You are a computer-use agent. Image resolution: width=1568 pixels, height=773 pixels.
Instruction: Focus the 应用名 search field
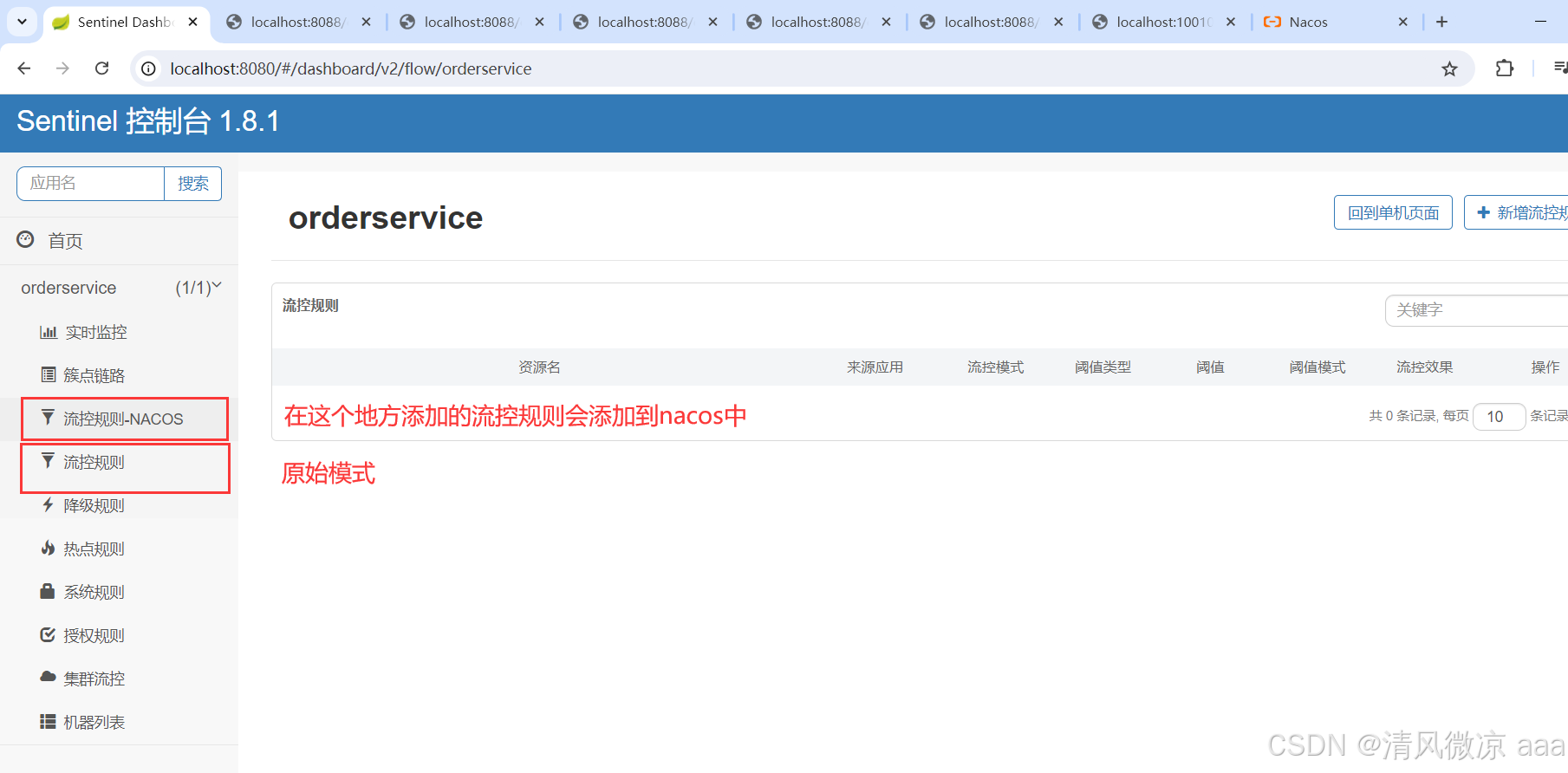pos(90,184)
